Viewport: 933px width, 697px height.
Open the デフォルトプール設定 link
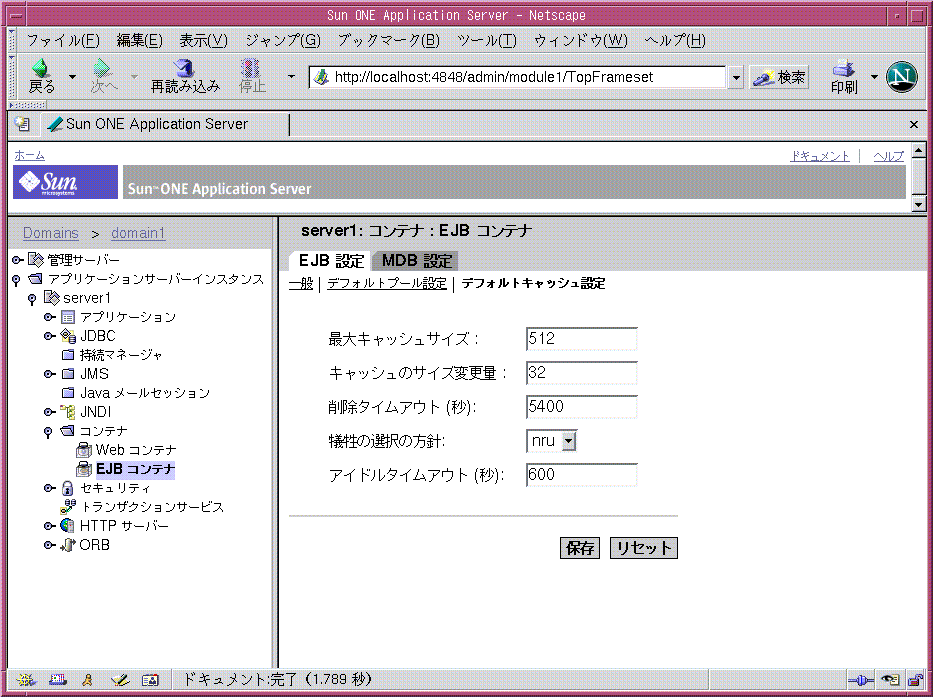coord(387,283)
